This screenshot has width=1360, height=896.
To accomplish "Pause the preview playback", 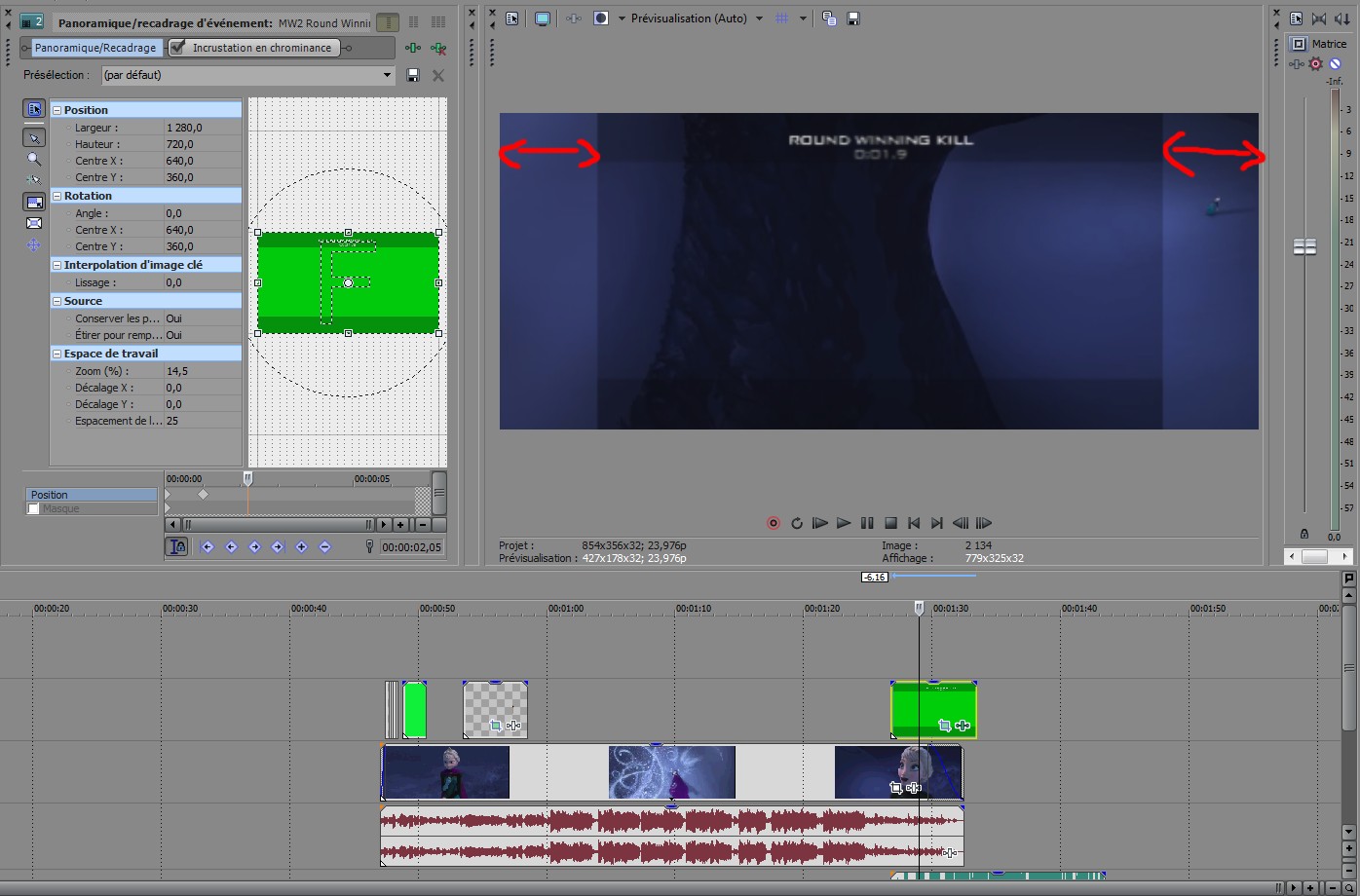I will coord(867,523).
